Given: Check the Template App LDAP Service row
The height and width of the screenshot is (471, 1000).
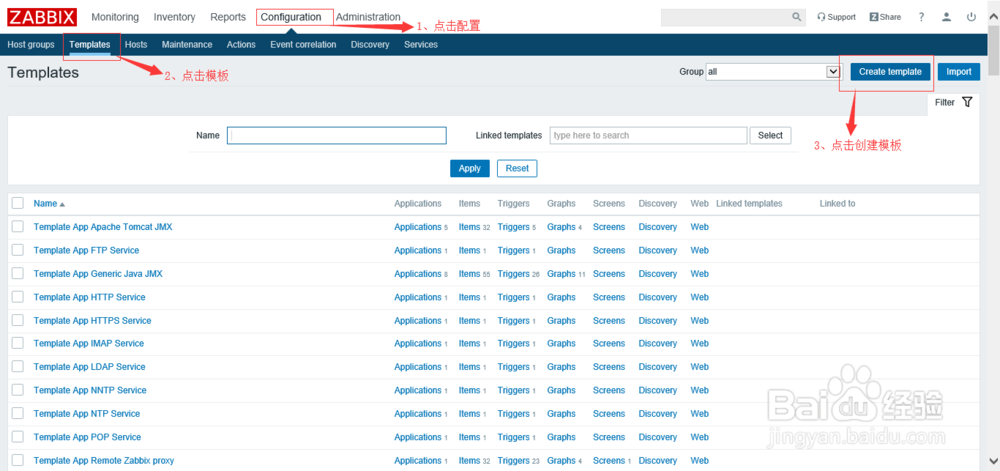Looking at the screenshot, I should 18,366.
